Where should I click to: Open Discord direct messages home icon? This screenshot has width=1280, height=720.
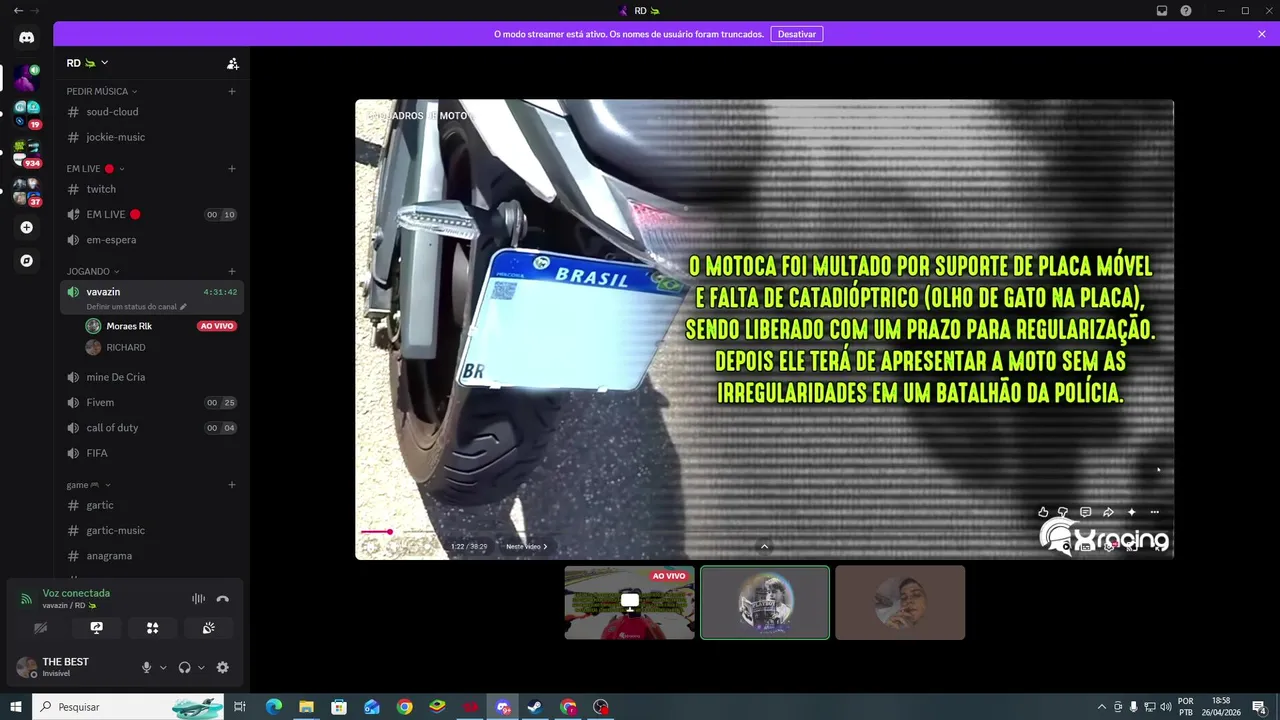[x=27, y=38]
